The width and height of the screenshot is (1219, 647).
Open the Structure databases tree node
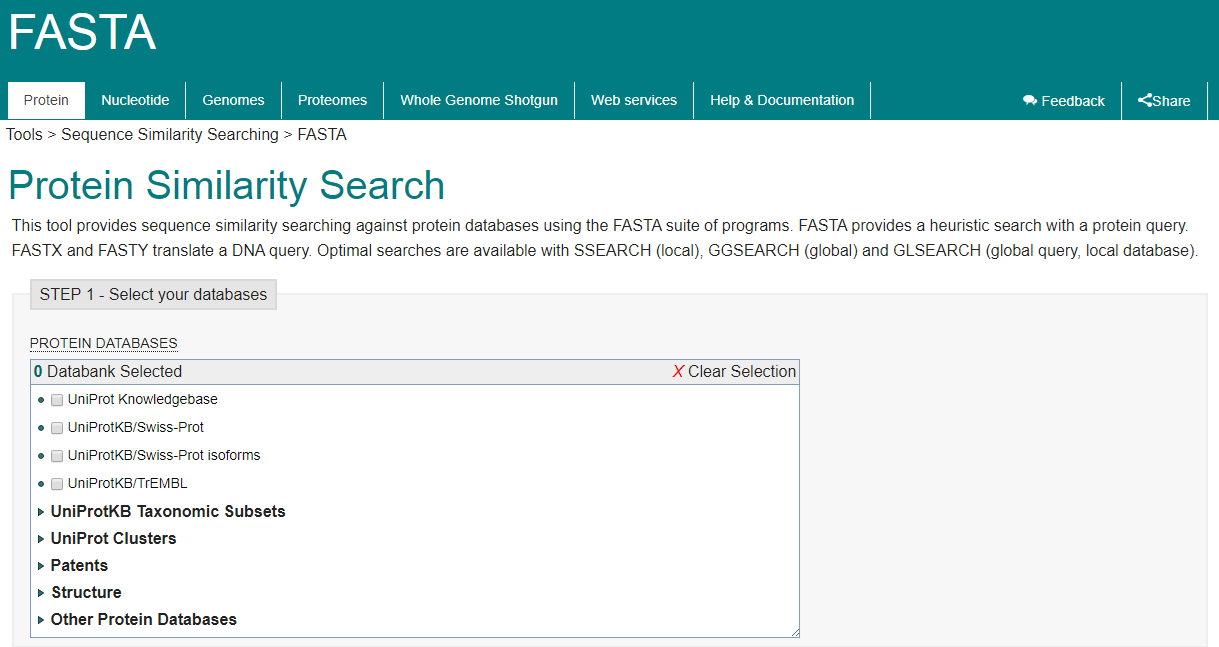(x=41, y=593)
